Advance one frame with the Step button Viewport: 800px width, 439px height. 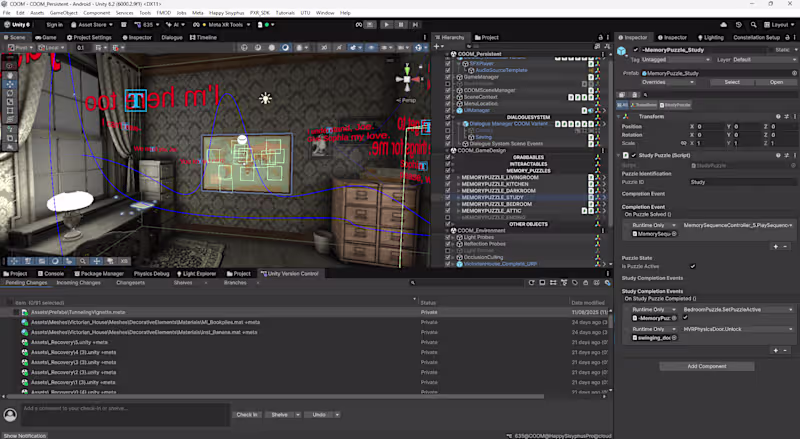pyautogui.click(x=415, y=25)
